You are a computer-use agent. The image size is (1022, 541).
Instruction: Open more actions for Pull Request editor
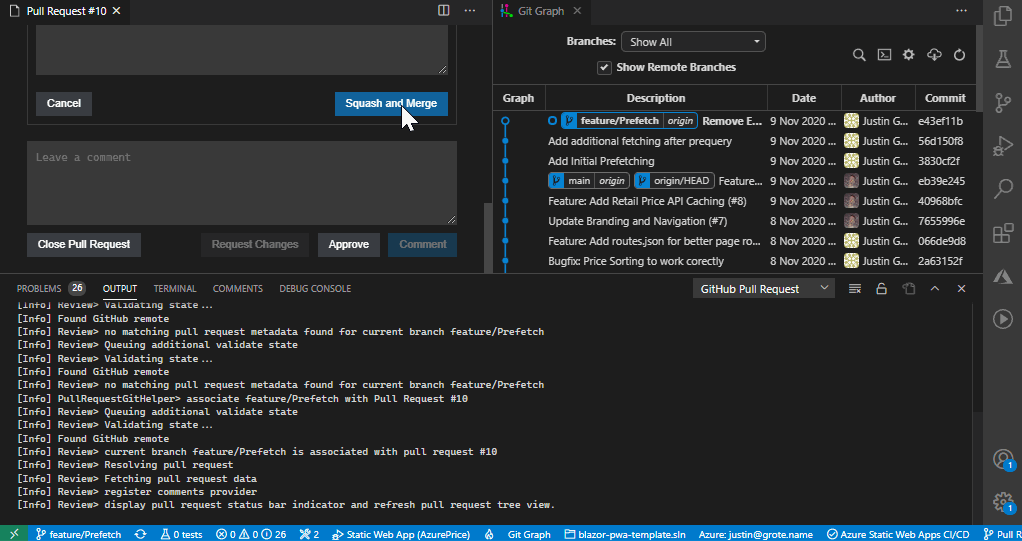pos(469,10)
